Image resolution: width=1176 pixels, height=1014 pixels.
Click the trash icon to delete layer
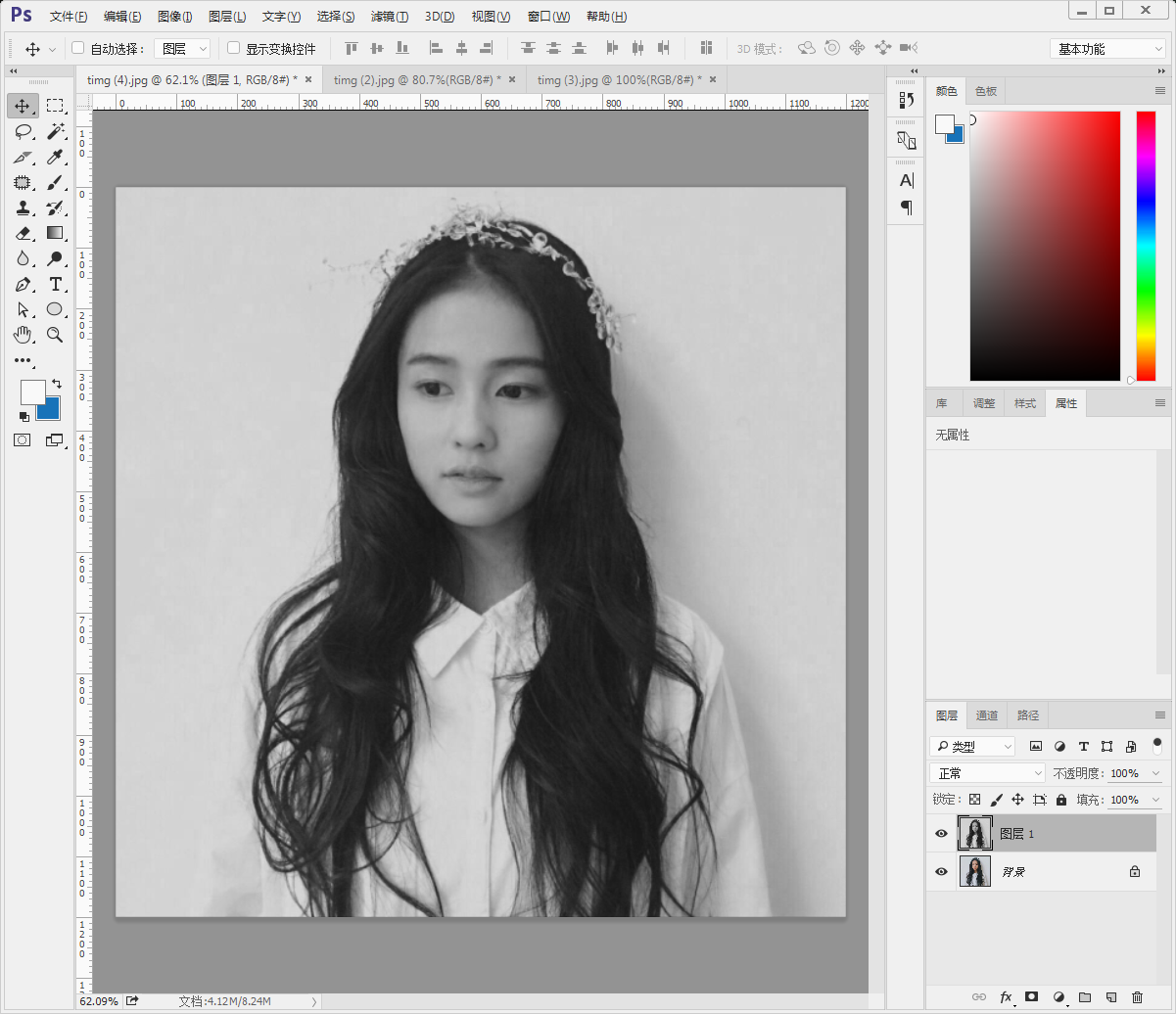pyautogui.click(x=1137, y=996)
